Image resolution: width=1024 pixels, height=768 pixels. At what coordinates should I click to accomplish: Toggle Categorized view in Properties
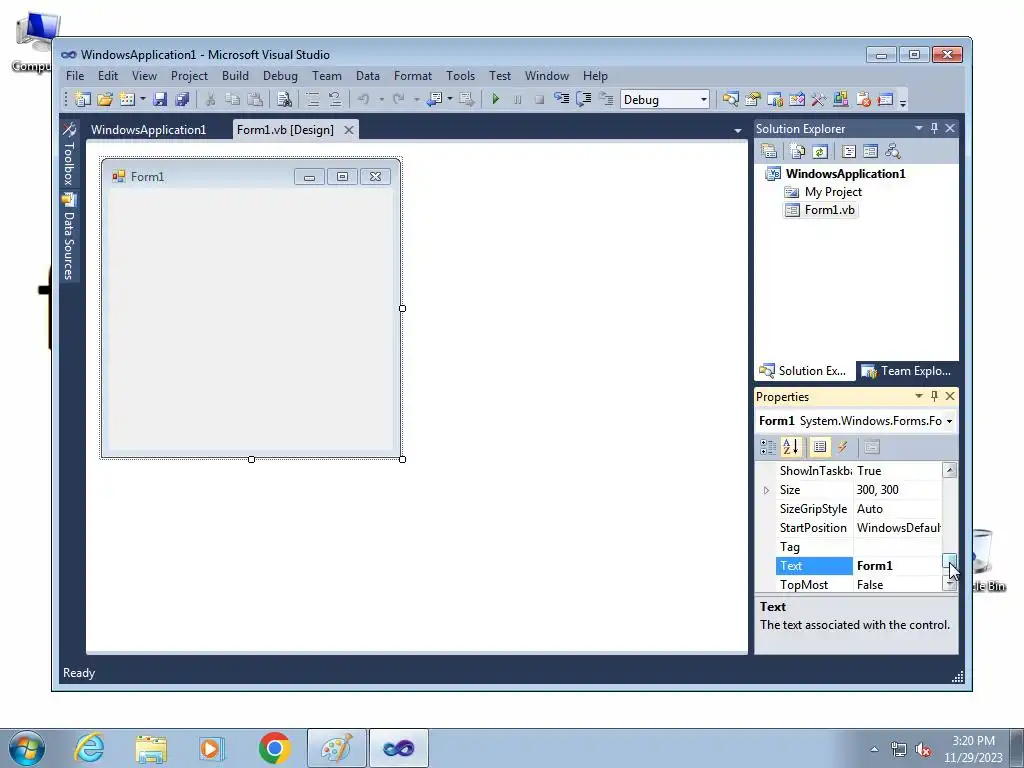point(768,447)
